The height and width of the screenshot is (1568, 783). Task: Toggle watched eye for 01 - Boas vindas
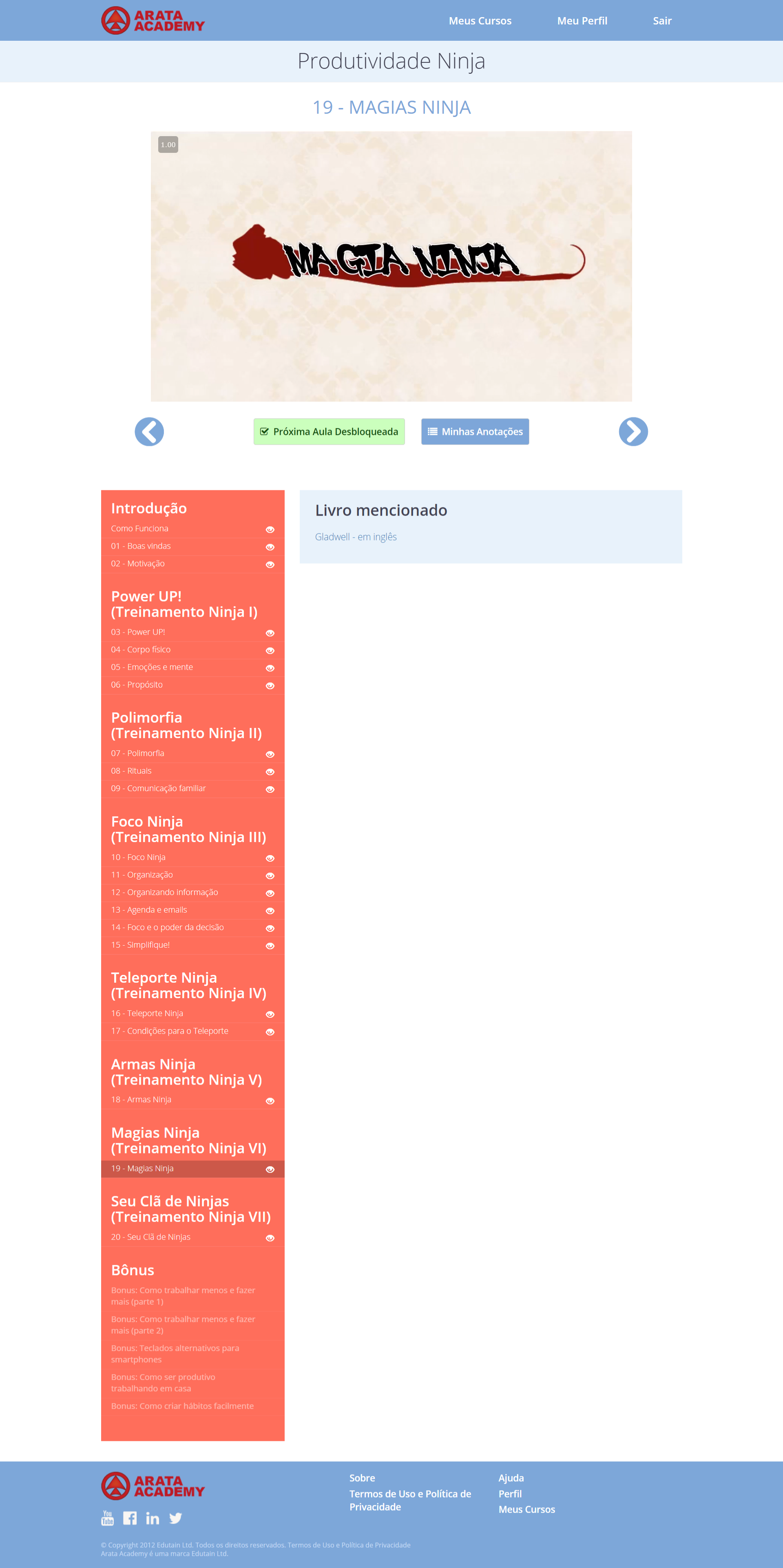click(x=270, y=547)
